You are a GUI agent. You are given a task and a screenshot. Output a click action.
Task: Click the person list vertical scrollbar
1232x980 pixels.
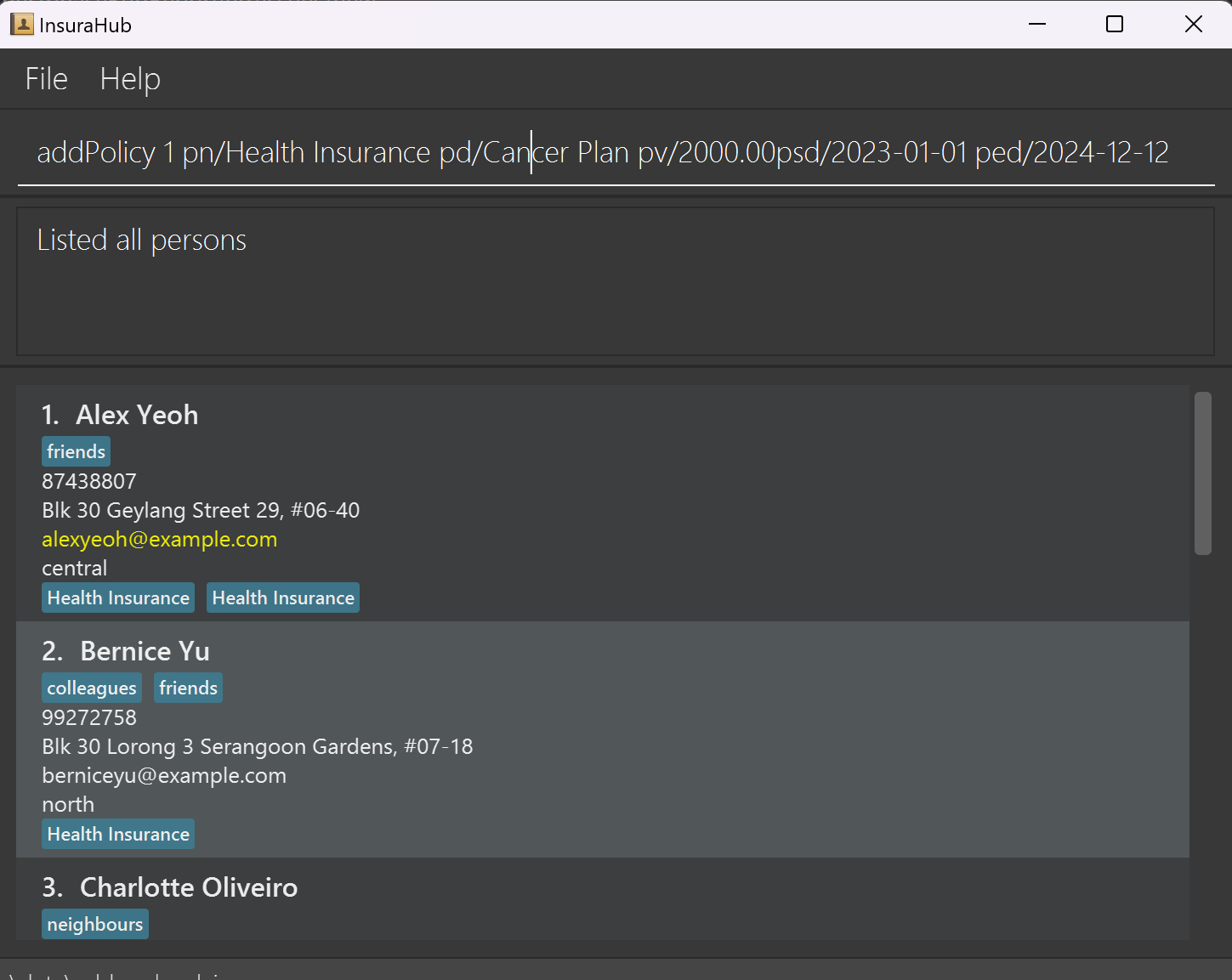click(x=1202, y=473)
